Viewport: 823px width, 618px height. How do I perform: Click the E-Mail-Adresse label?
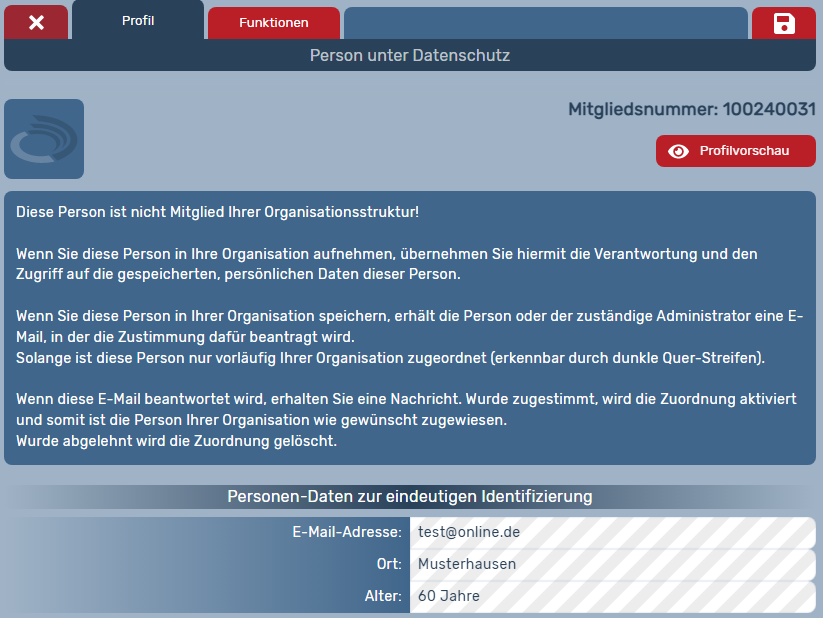tap(344, 532)
